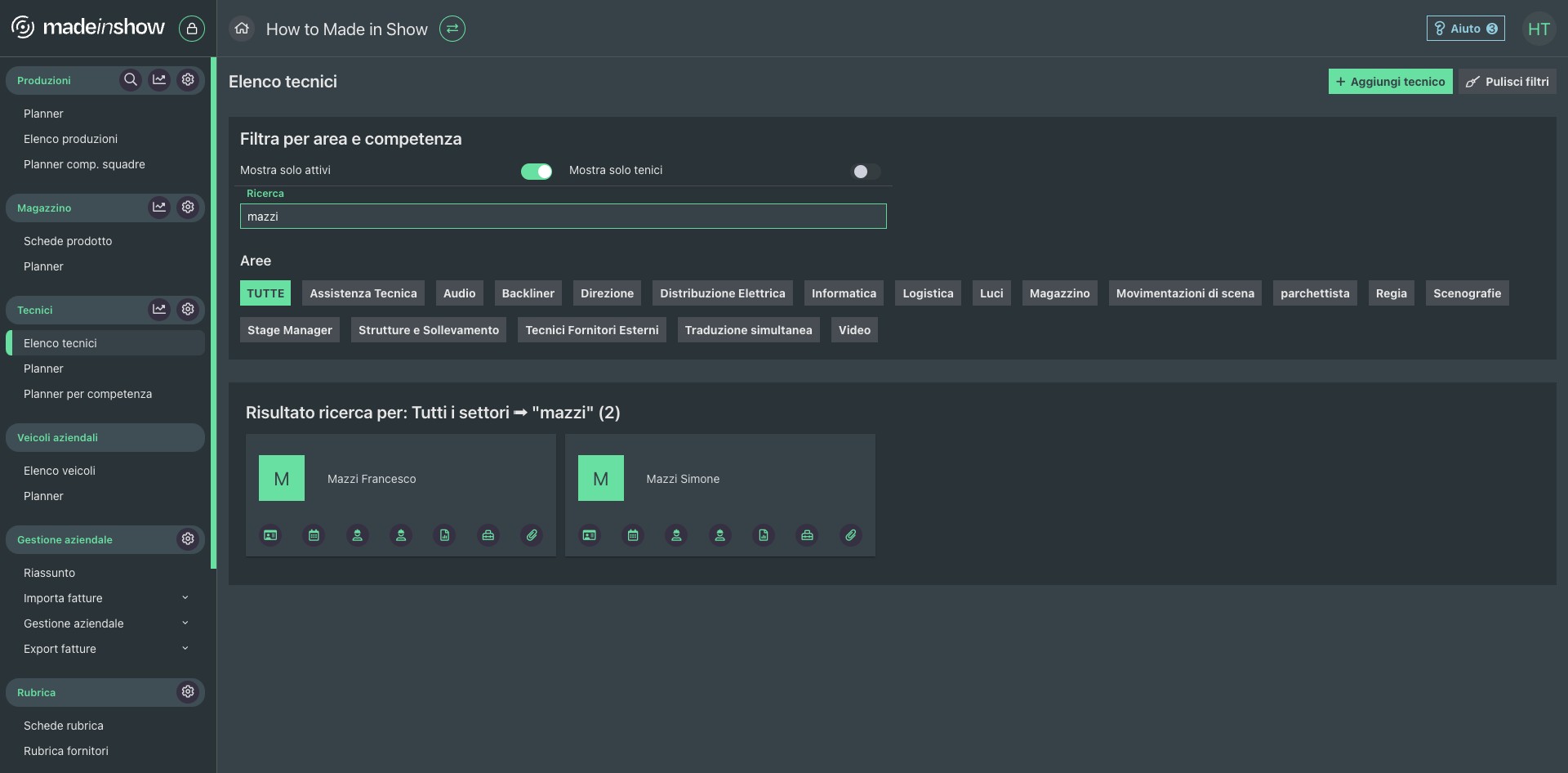Select the TUTTE area filter

point(265,293)
